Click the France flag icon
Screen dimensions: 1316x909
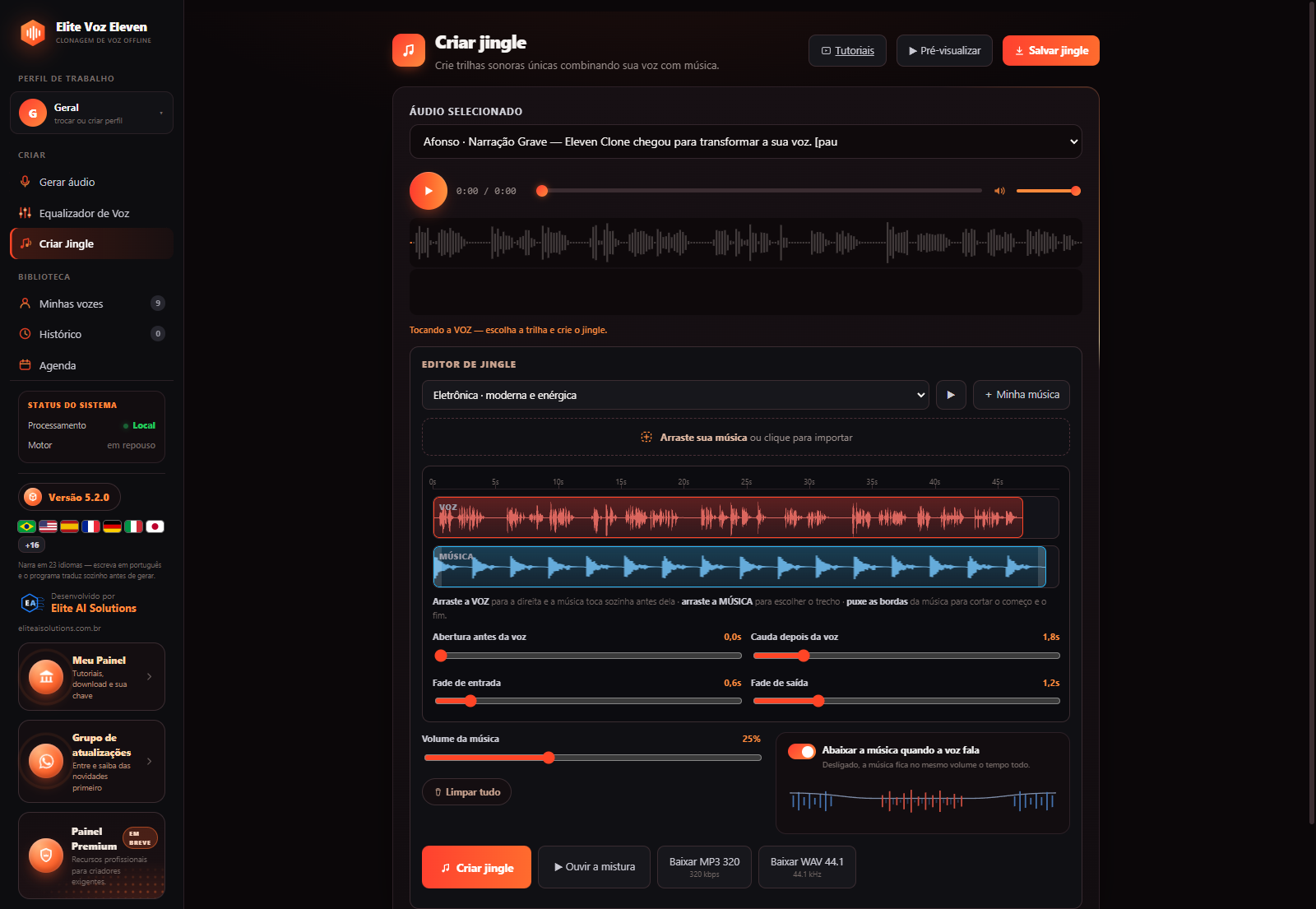click(x=90, y=526)
